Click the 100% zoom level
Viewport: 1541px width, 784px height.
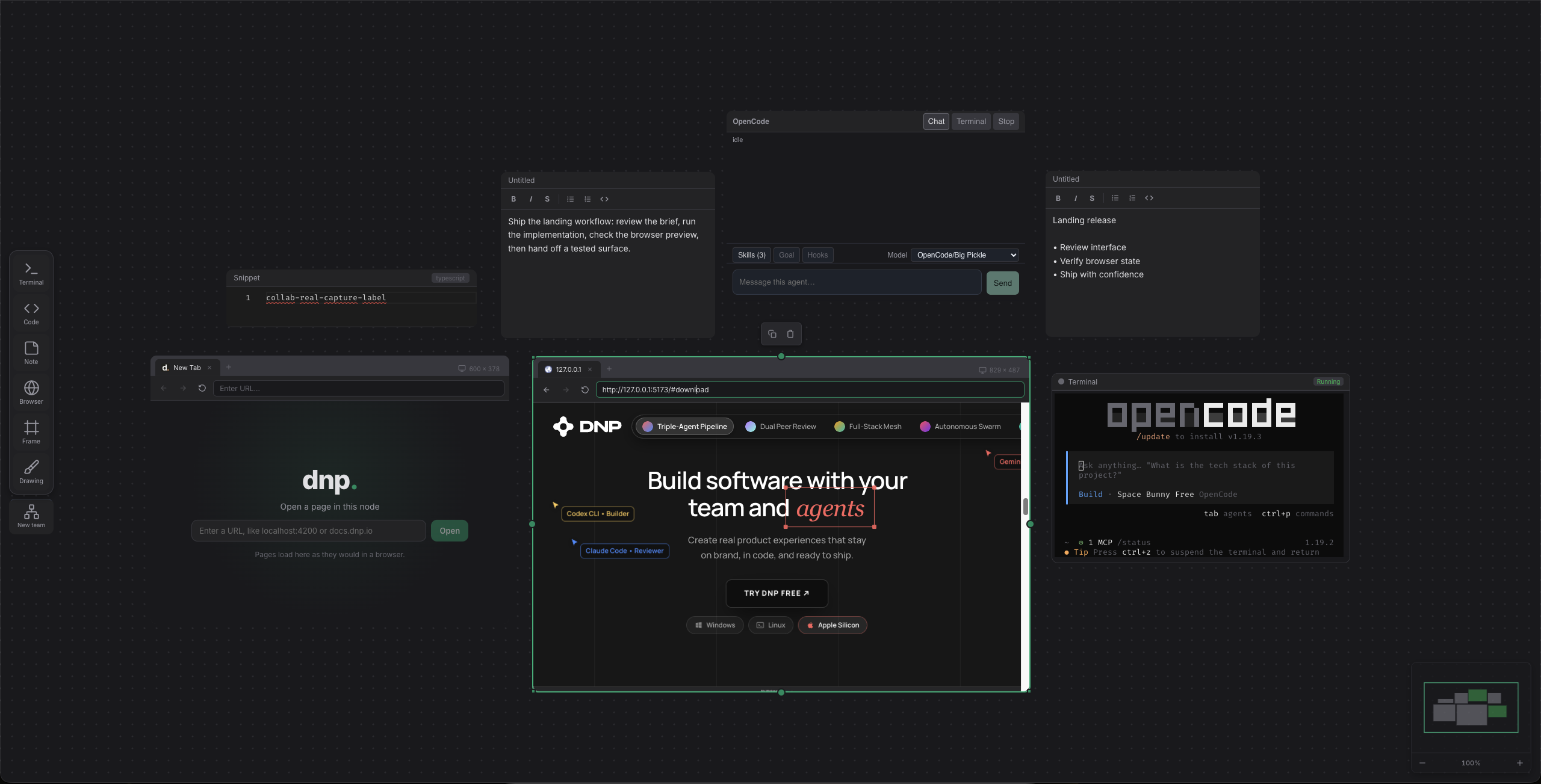[x=1471, y=763]
